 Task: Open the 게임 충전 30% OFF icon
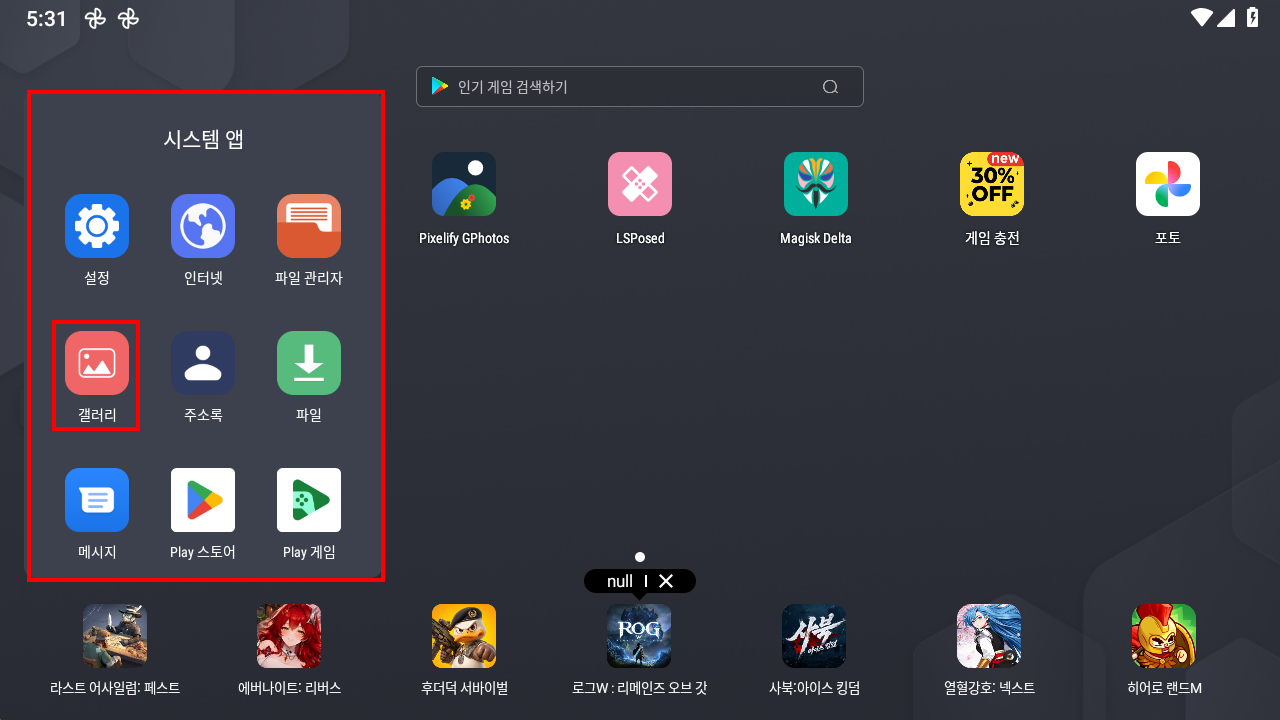tap(992, 184)
